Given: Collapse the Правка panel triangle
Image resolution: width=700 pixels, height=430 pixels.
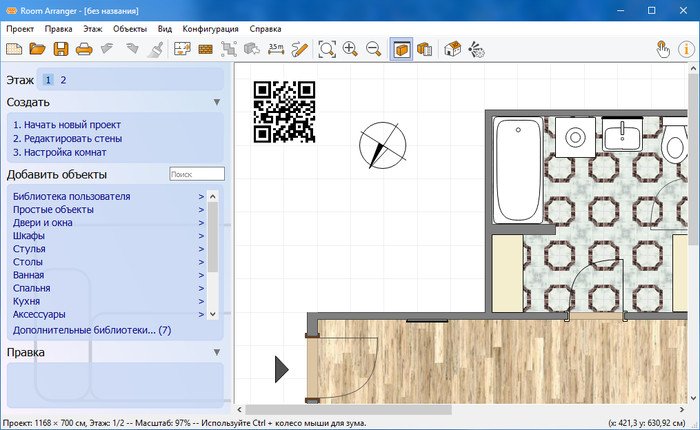Looking at the screenshot, I should point(216,352).
